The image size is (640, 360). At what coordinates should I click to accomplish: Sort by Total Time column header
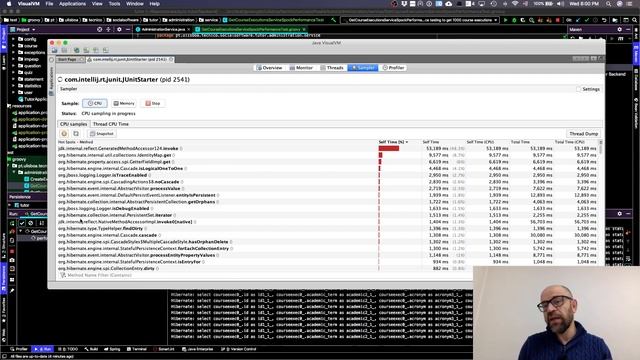(520, 142)
